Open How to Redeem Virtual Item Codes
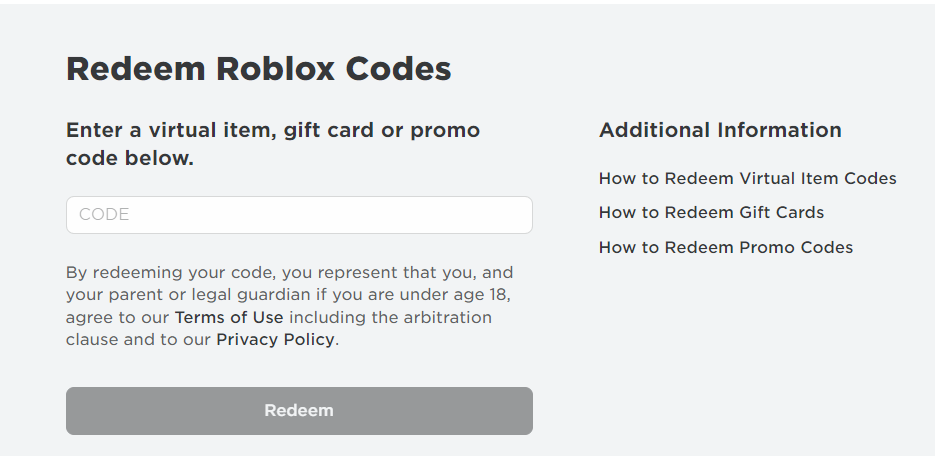 pos(747,179)
